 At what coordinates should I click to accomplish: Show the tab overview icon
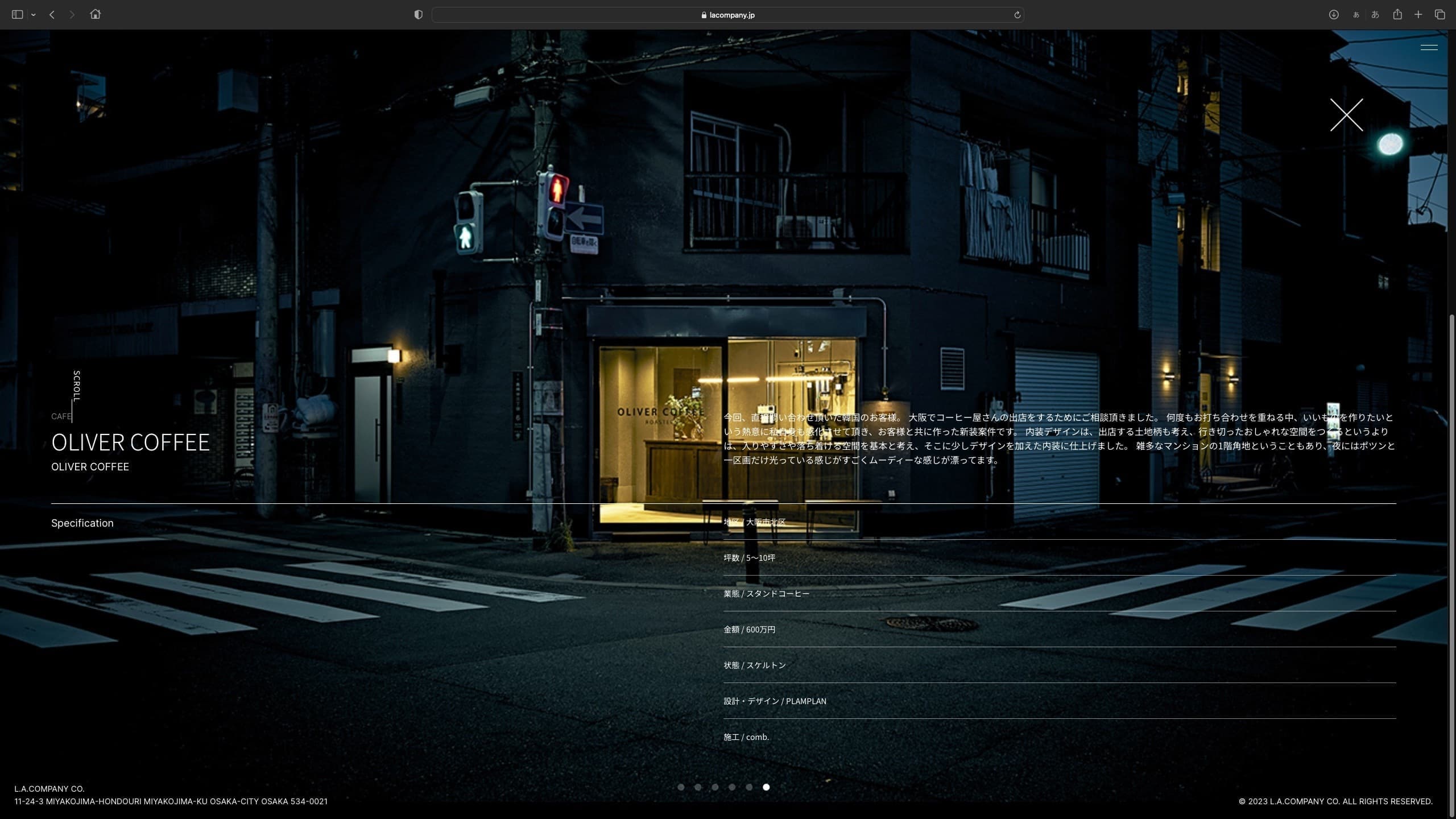[1440, 15]
